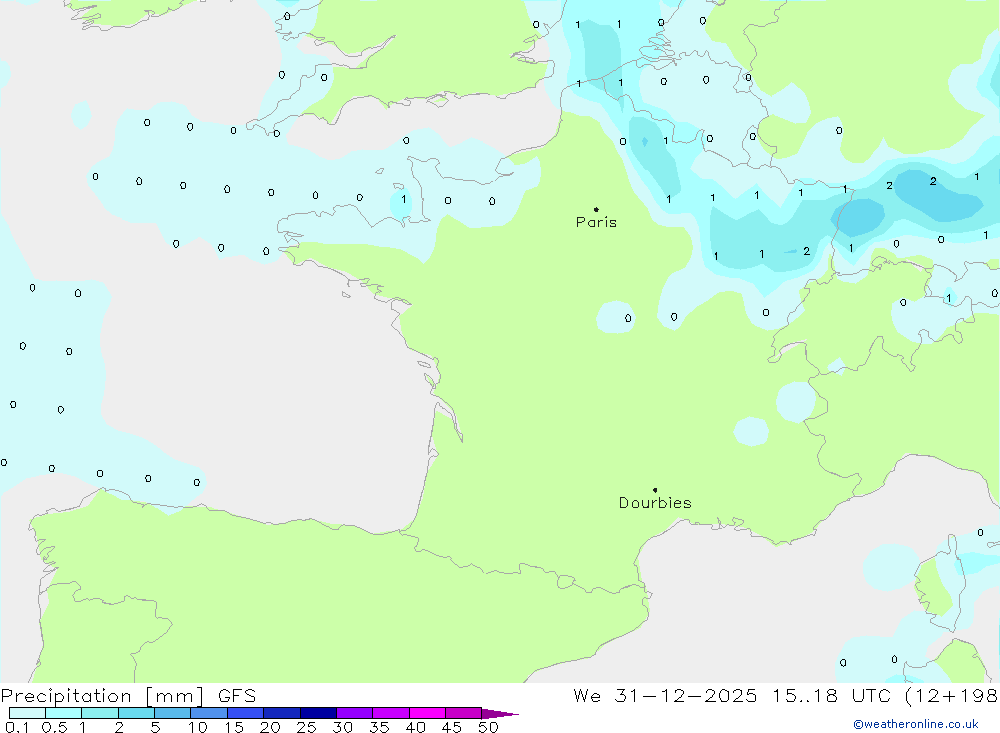Click the purple arrow tip ending the legend
This screenshot has height=733, width=1000.
pyautogui.click(x=500, y=714)
